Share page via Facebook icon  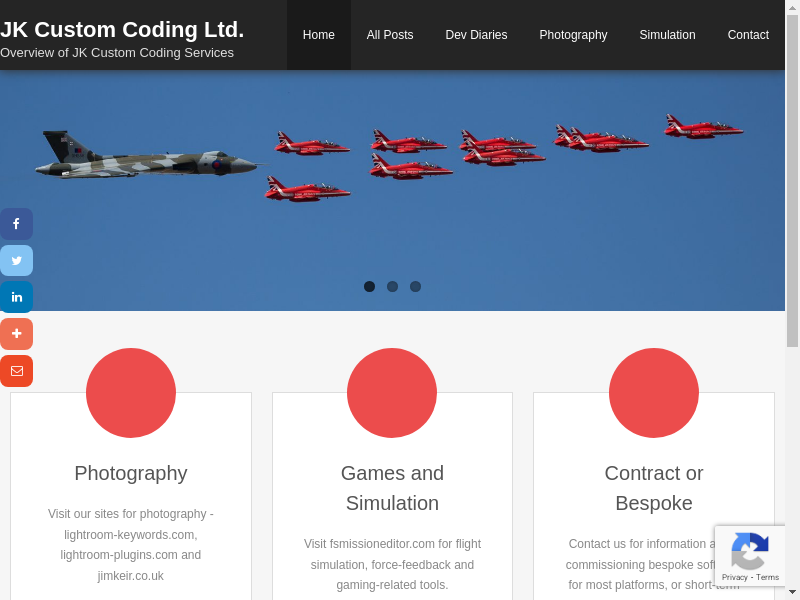[16, 224]
